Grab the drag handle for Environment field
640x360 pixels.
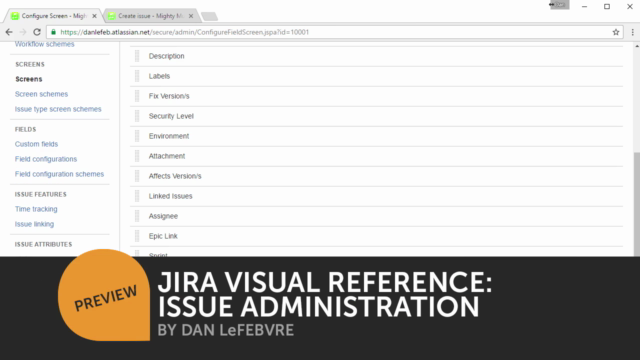click(x=137, y=136)
